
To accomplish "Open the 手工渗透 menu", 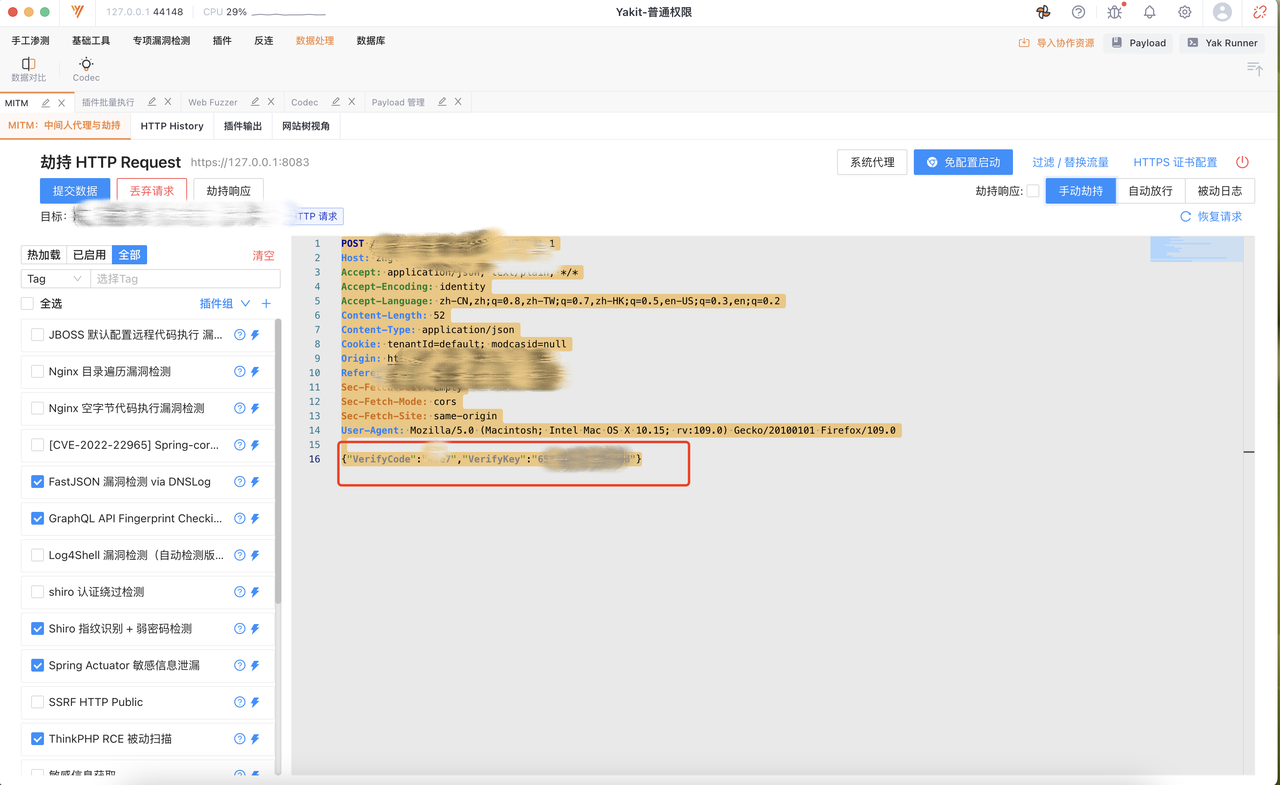I will tap(30, 41).
